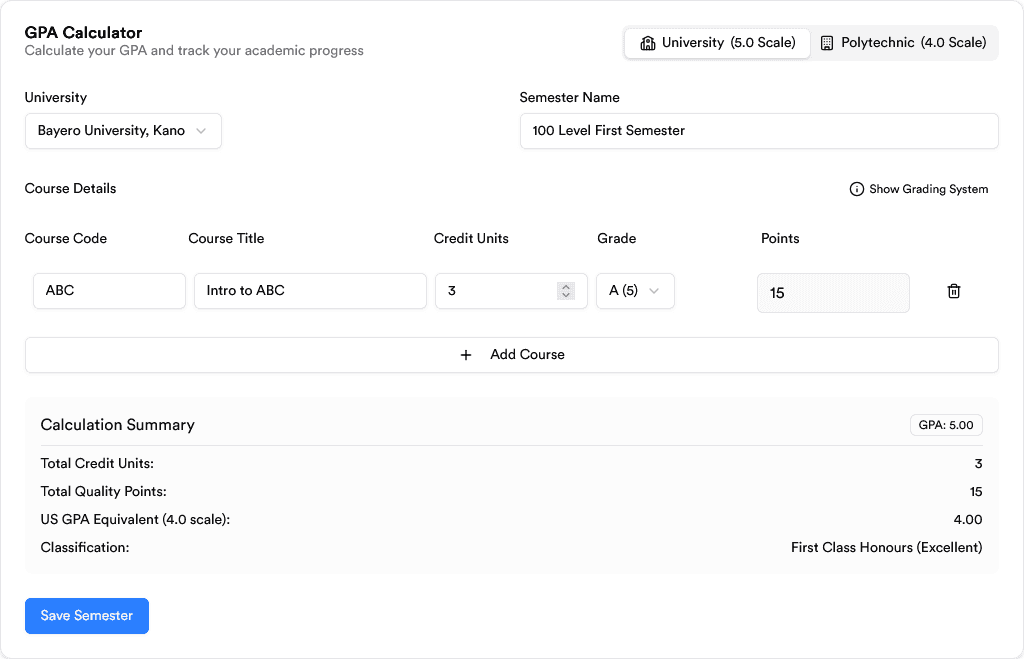Expand the Credit Units selector
1024x659 pixels.
[x=511, y=290]
